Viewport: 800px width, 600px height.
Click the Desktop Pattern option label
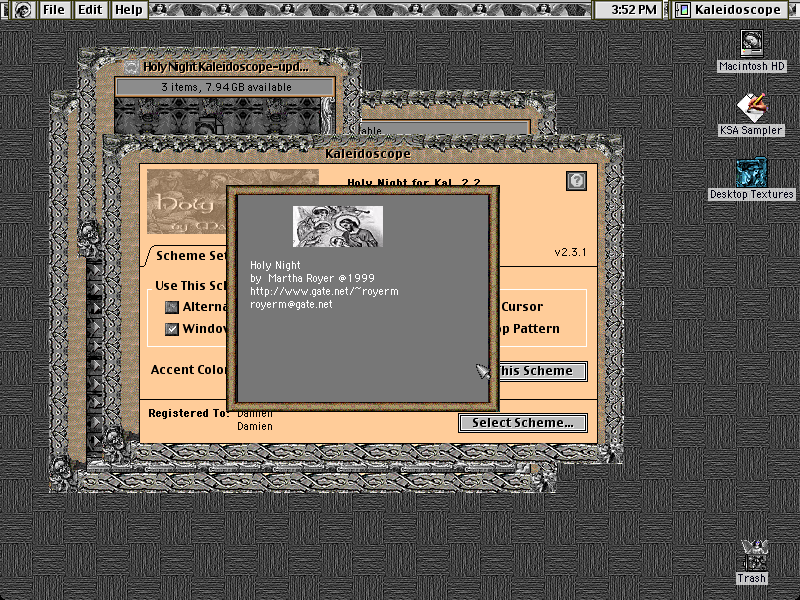(x=530, y=329)
